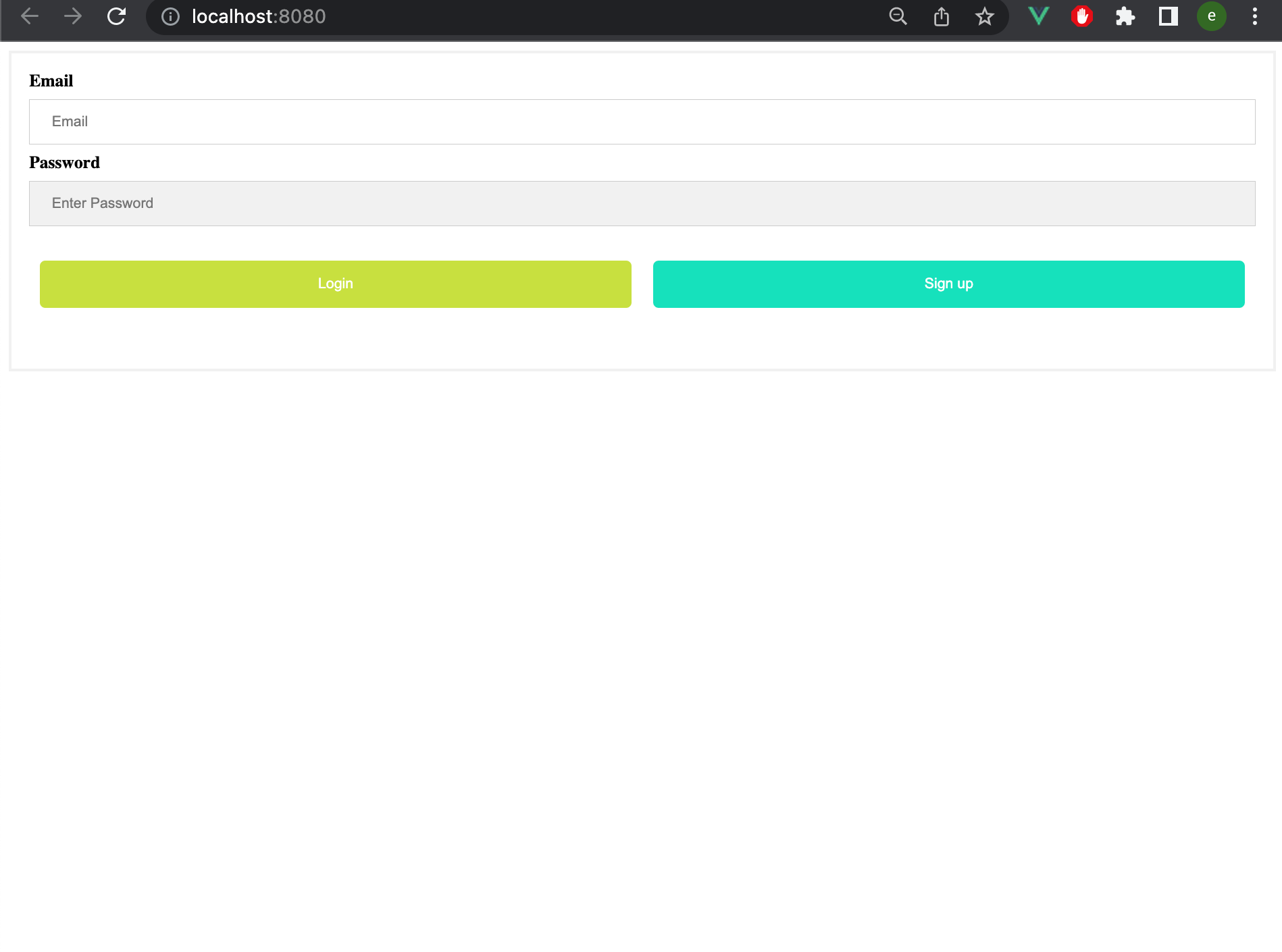This screenshot has width=1282, height=952.
Task: Reload the page with the refresh icon
Action: pos(116,16)
